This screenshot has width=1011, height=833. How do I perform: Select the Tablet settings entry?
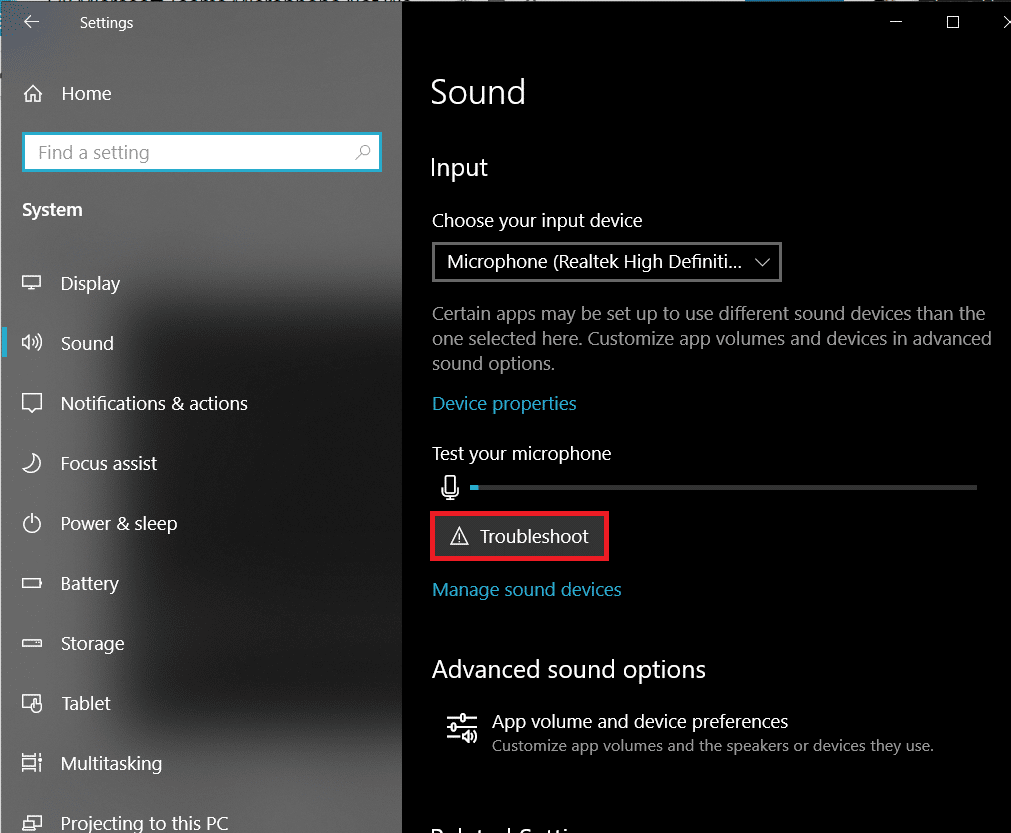point(85,703)
